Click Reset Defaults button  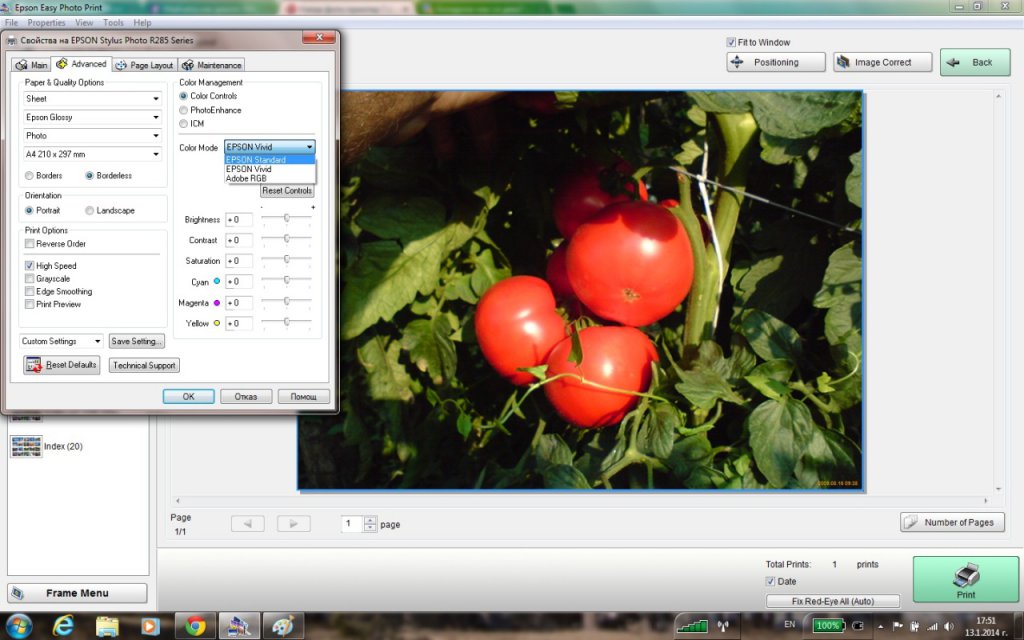tap(62, 365)
